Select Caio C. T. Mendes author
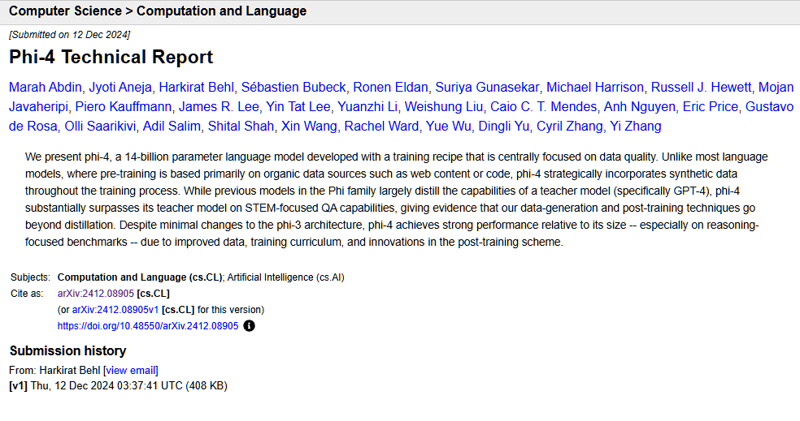 pos(543,107)
